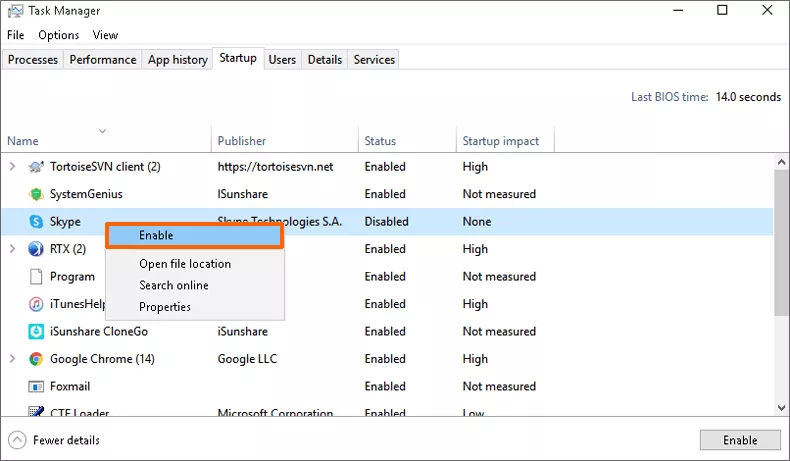
Task: Switch to the App history tab
Action: pyautogui.click(x=178, y=59)
